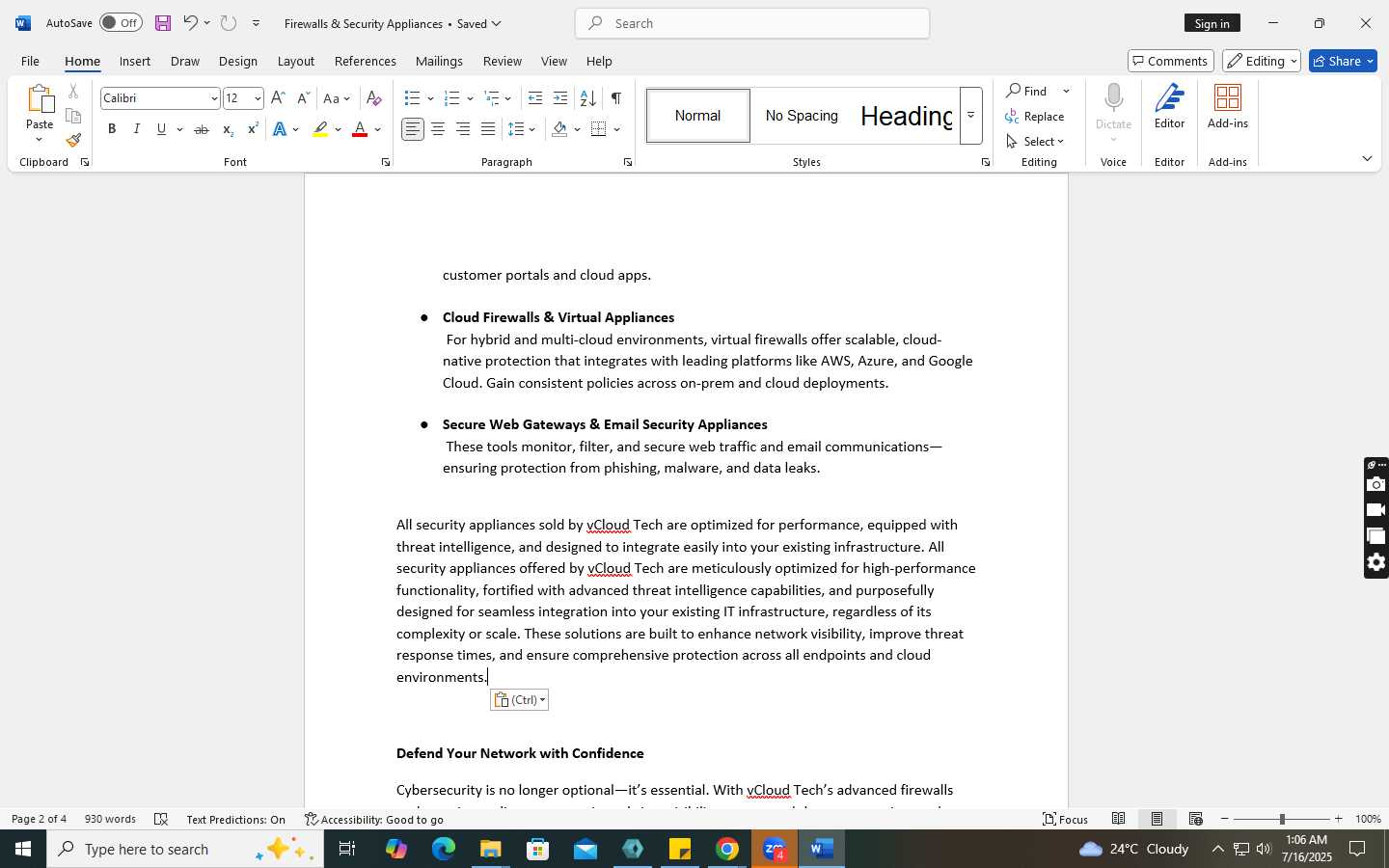Click the Undo arrow icon

[190, 23]
